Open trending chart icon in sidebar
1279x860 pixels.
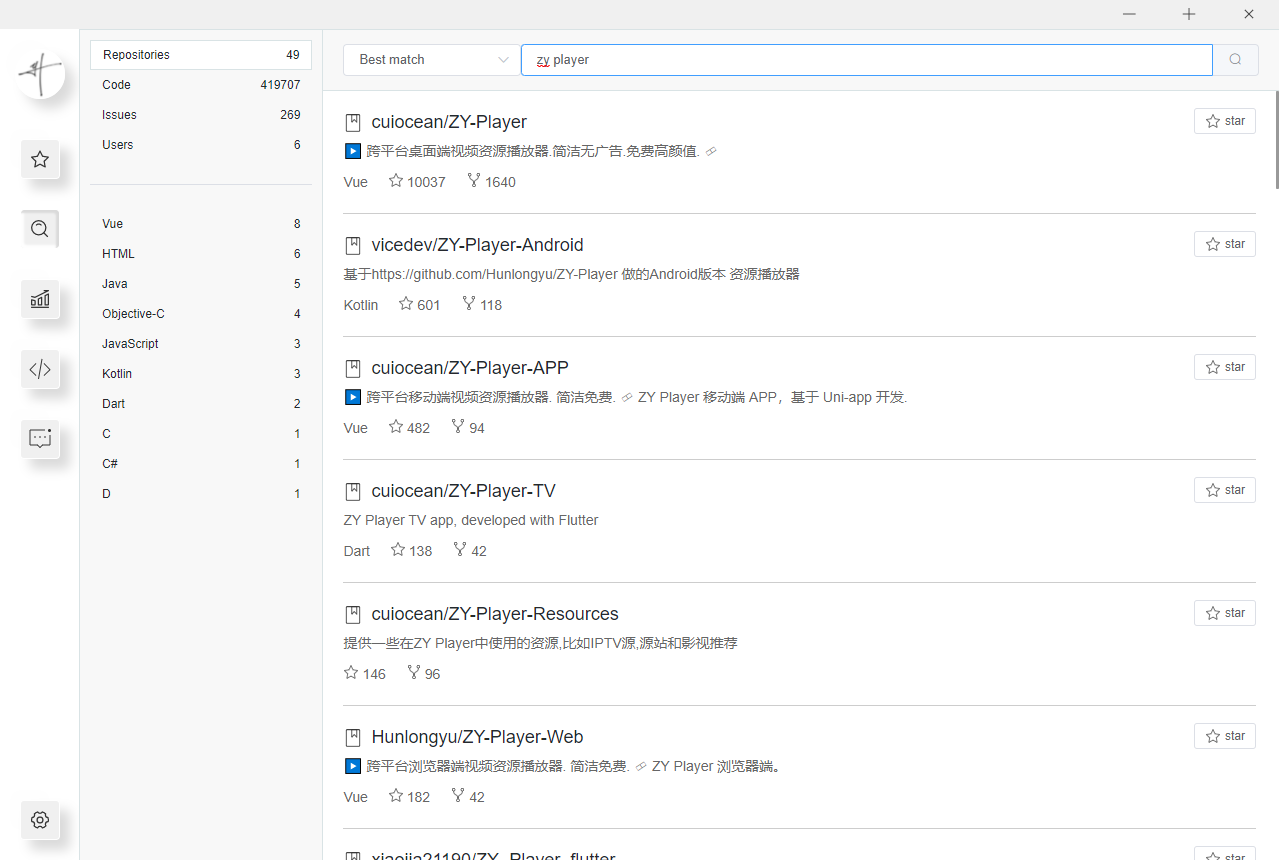point(40,299)
